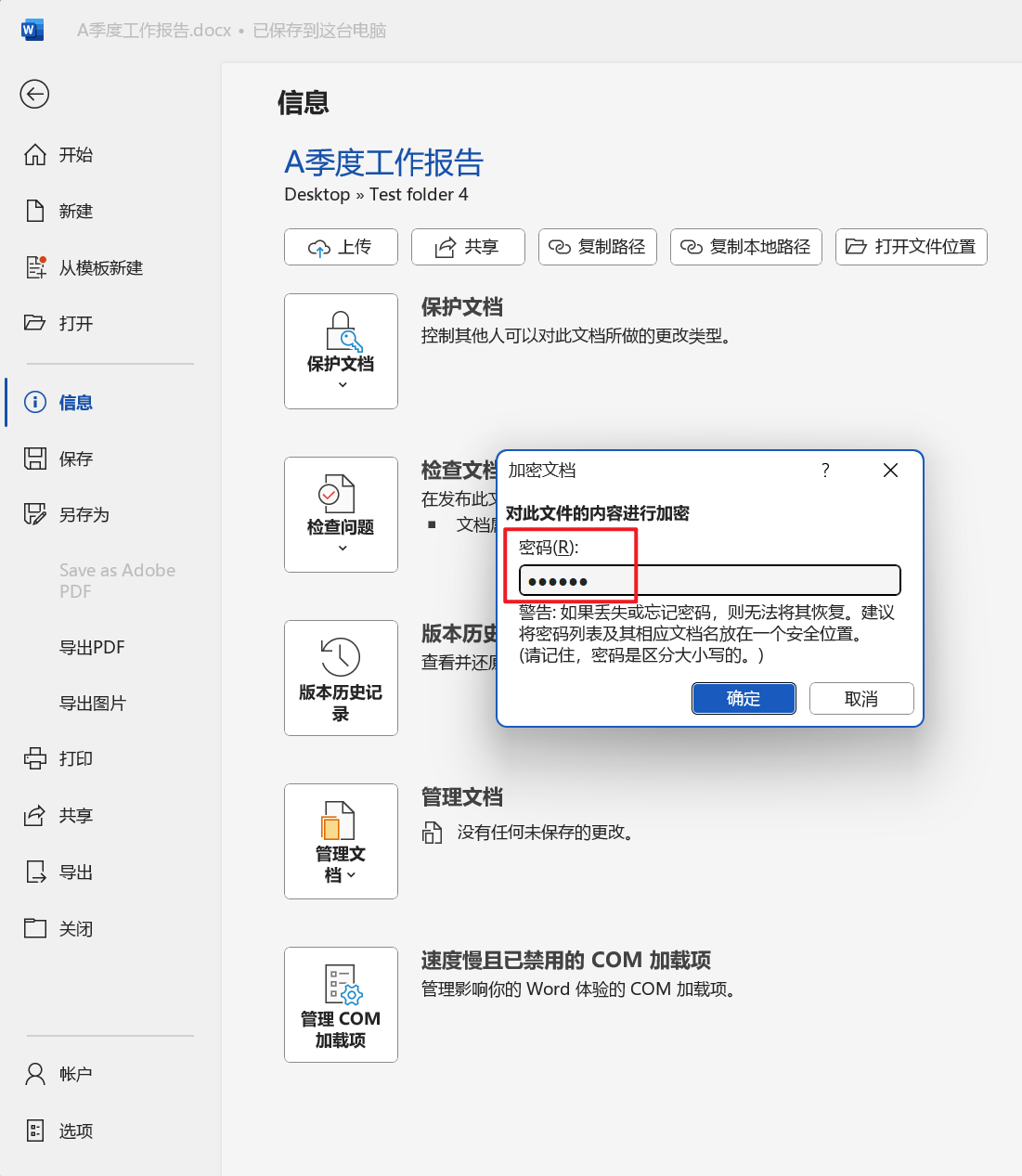Screen dimensions: 1022x1176
Task: Click the 复制路径 copy path icon
Action: click(559, 247)
